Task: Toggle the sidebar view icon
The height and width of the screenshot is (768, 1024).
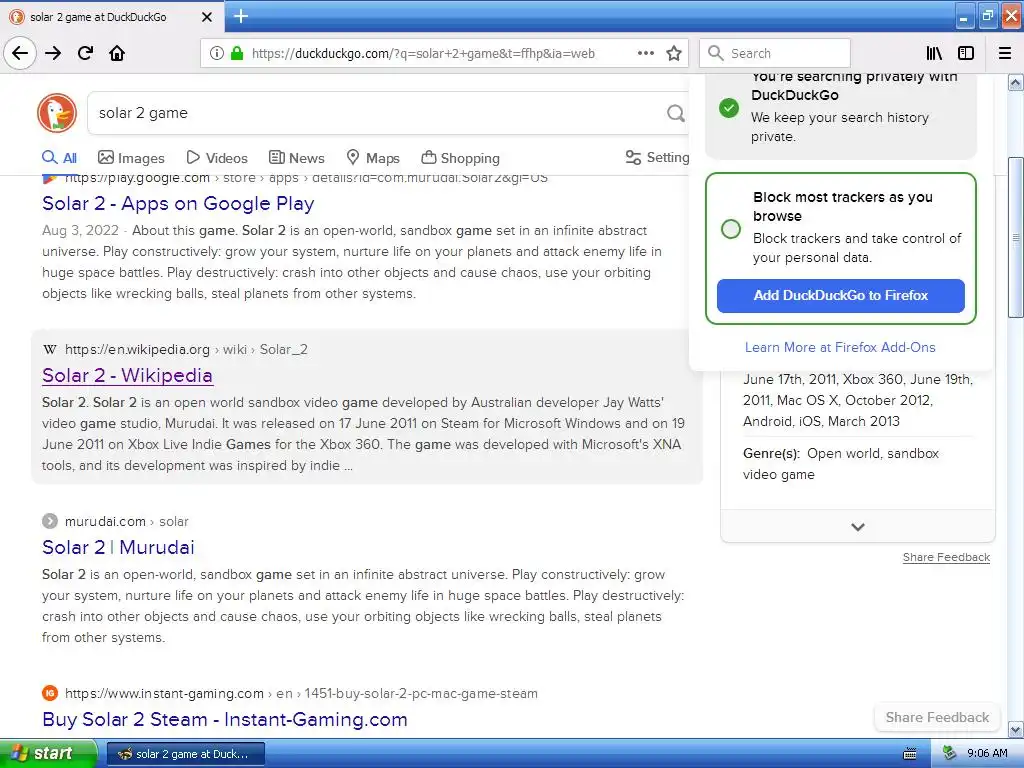Action: (966, 53)
